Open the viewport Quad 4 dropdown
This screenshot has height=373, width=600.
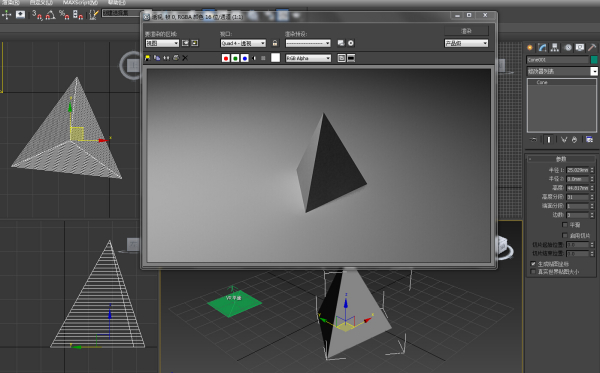point(243,43)
